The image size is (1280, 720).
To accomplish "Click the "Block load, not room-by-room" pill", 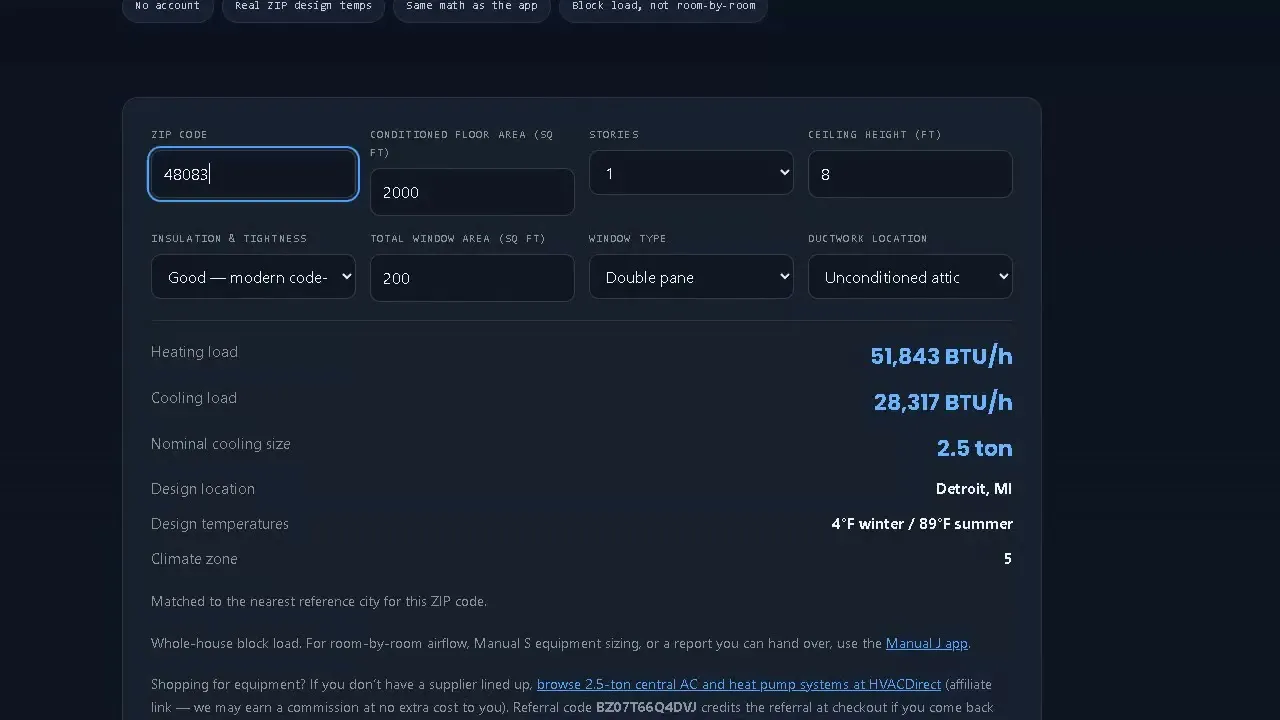I will click(x=663, y=6).
